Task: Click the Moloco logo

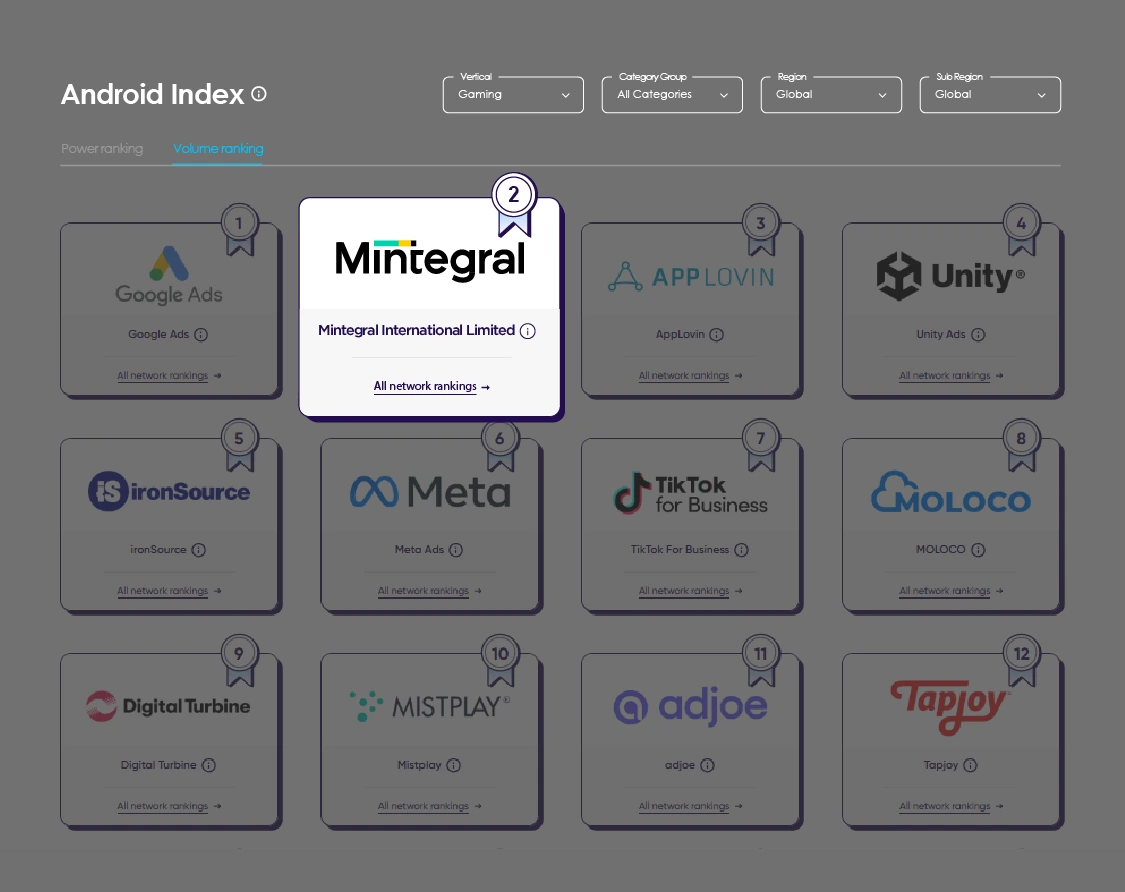Action: [951, 492]
